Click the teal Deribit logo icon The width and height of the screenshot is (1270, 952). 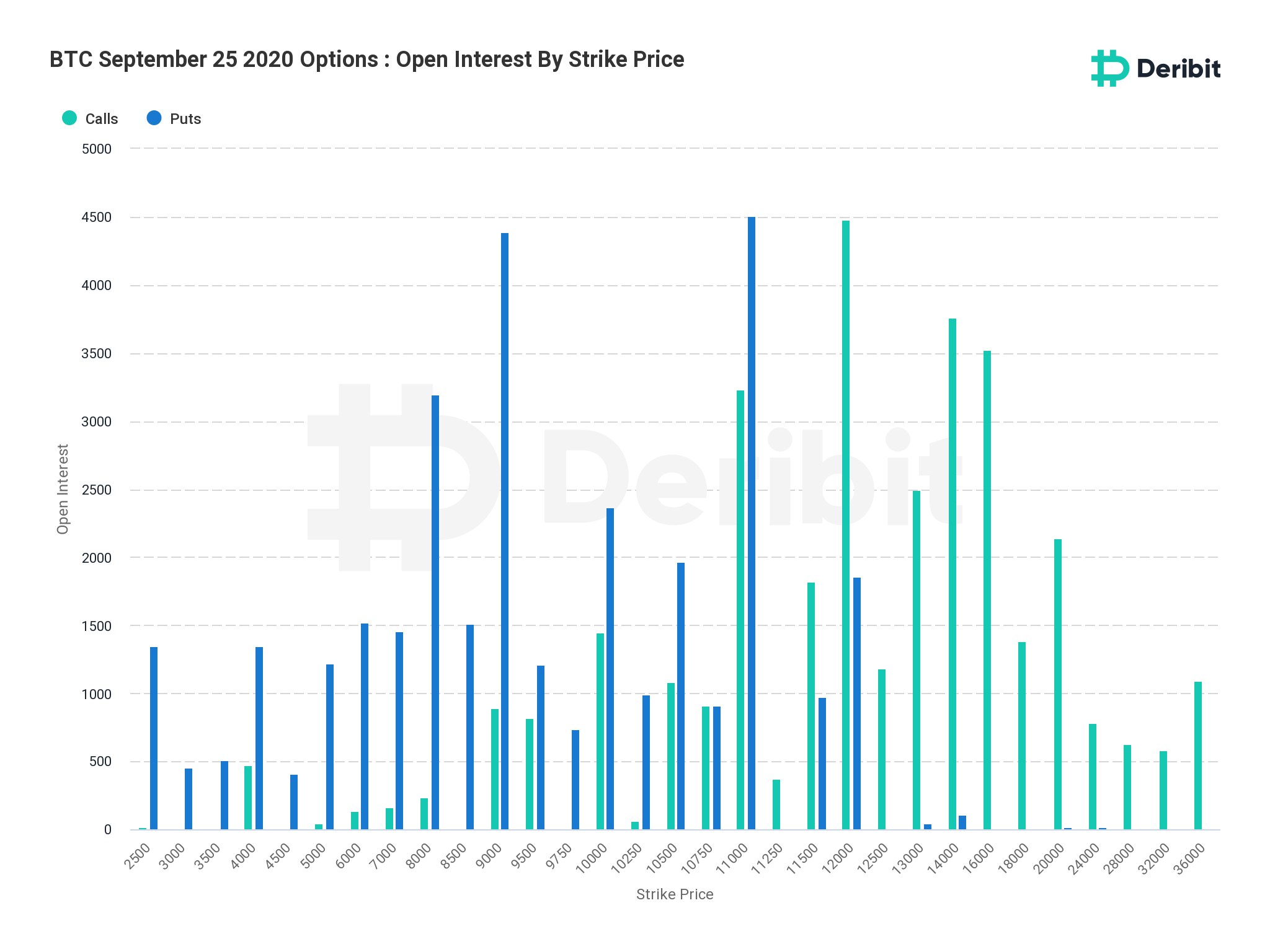pos(1109,68)
